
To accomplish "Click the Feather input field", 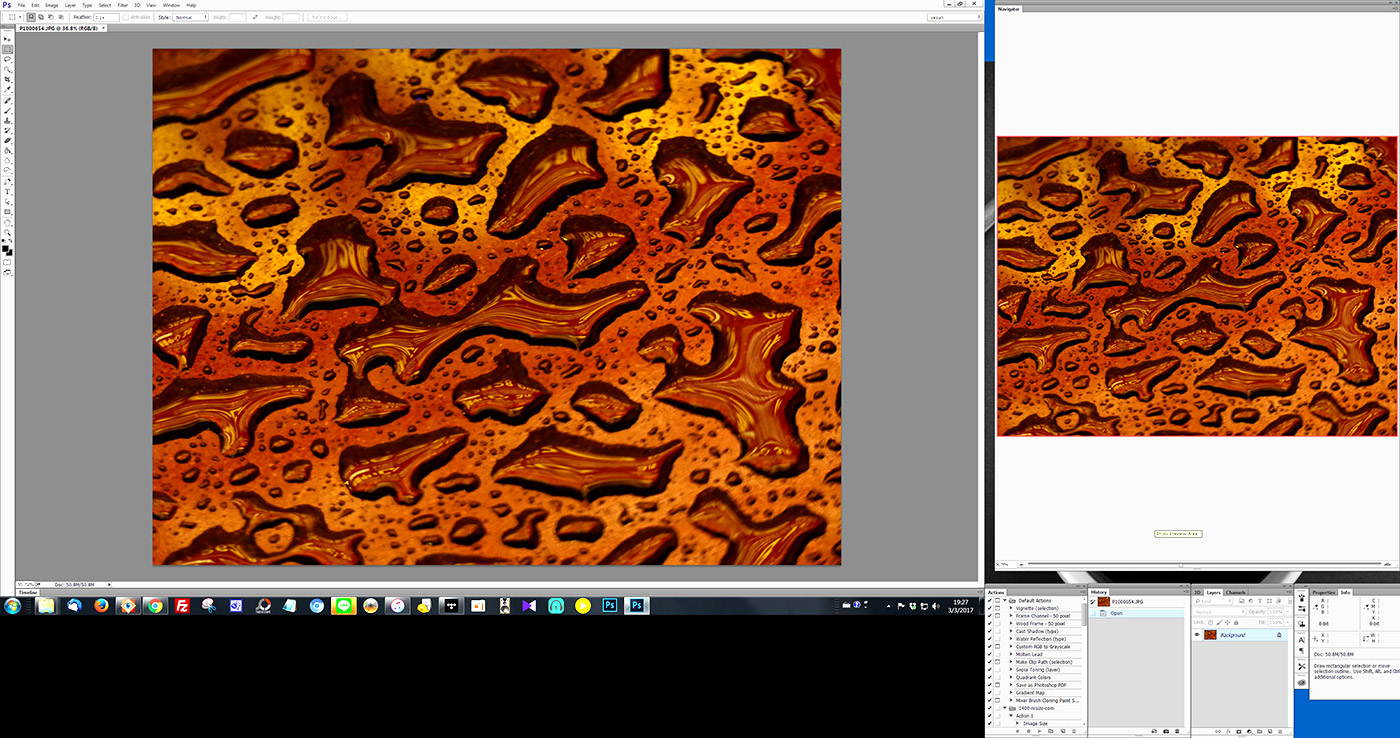I will pyautogui.click(x=106, y=17).
